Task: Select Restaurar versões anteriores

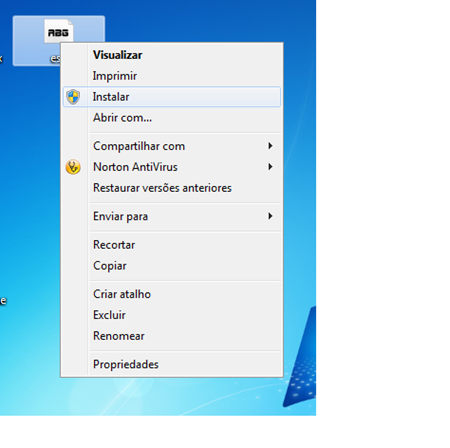Action: pyautogui.click(x=172, y=188)
